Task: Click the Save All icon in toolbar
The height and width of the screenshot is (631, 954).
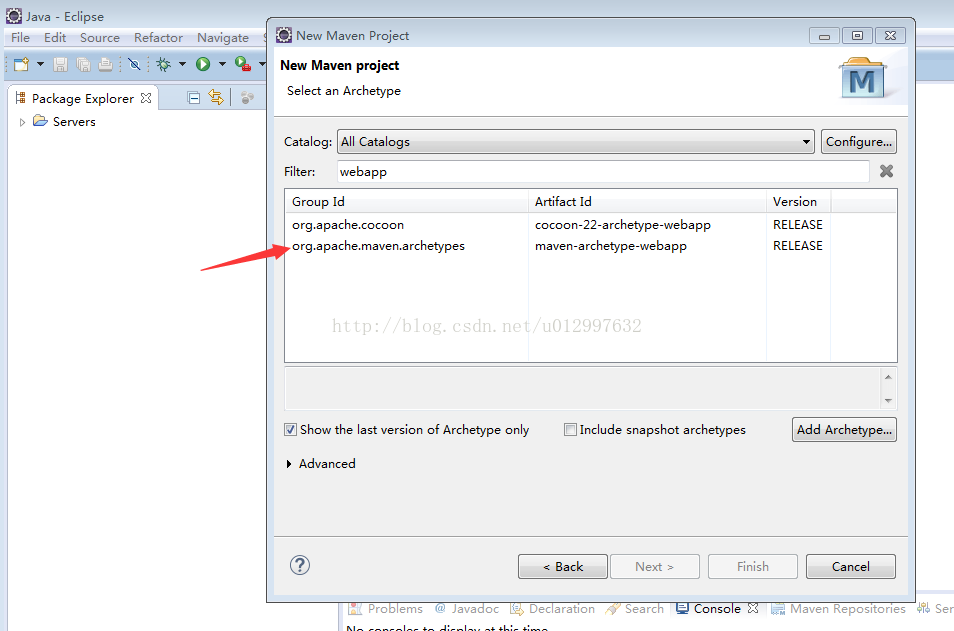Action: [83, 64]
